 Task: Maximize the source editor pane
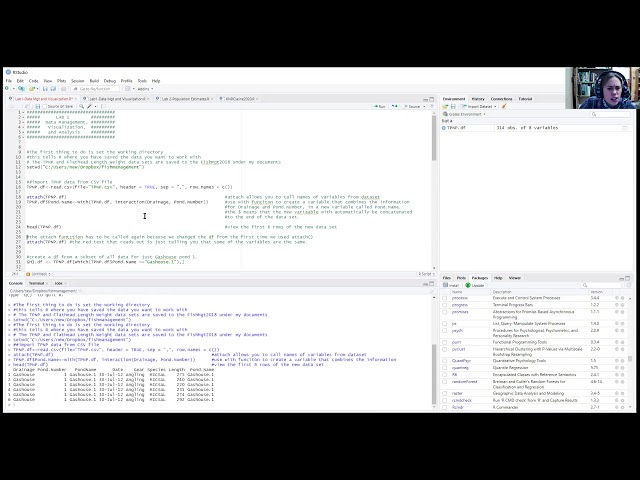[432, 99]
